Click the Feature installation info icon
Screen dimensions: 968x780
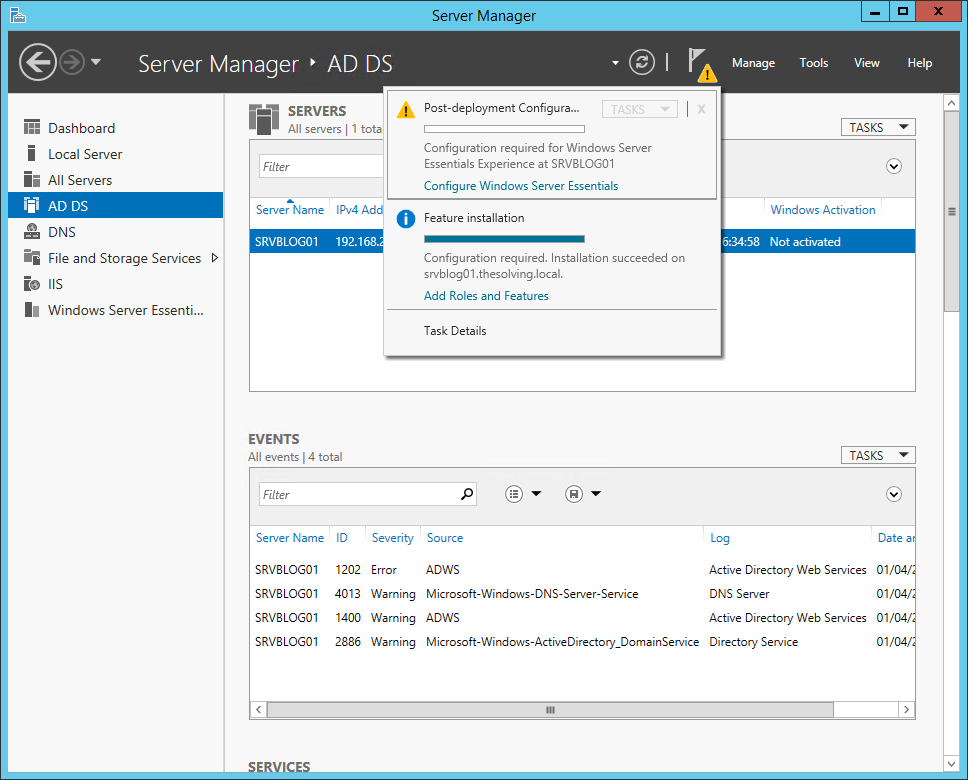406,219
